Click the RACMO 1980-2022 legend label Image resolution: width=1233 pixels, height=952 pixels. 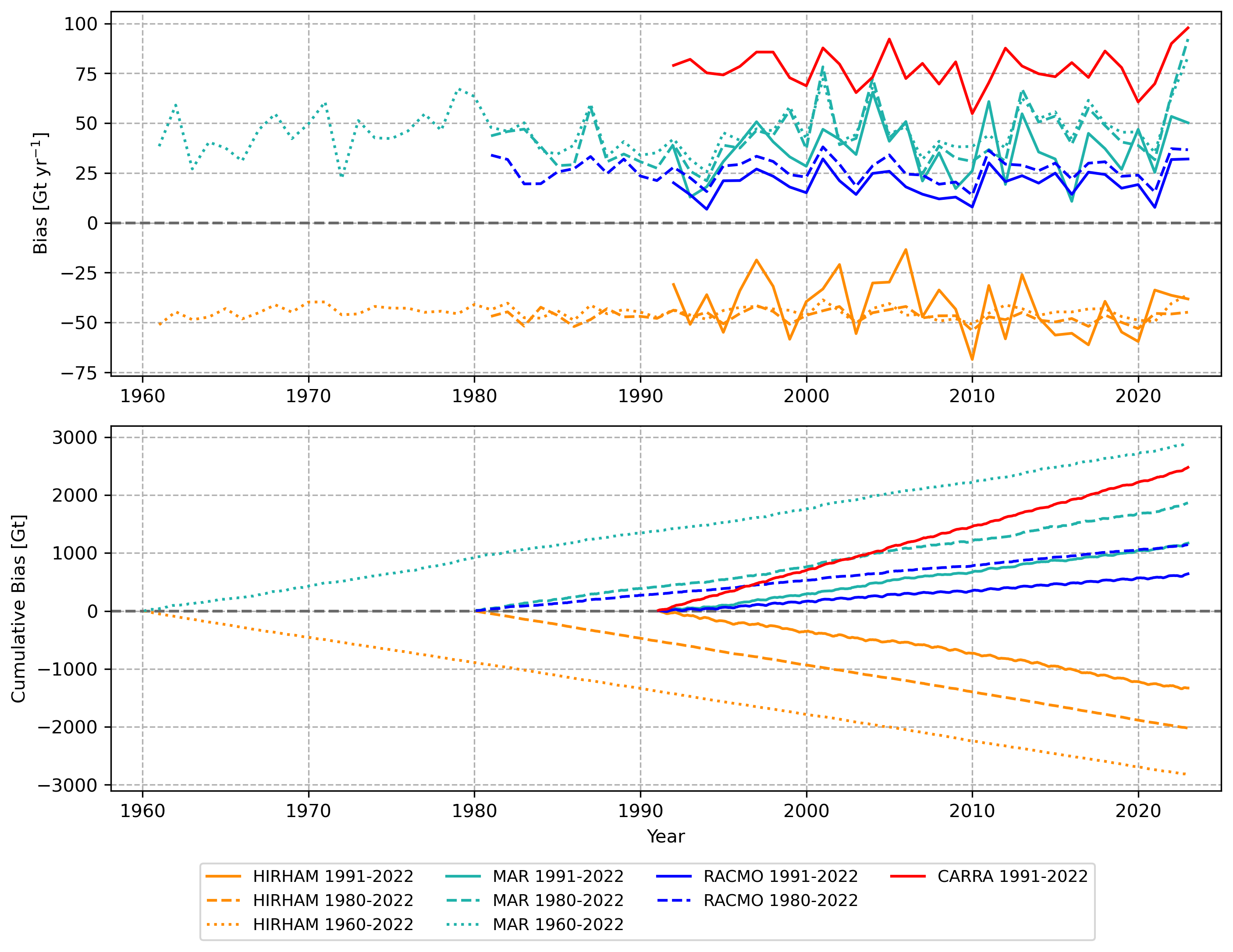click(780, 901)
